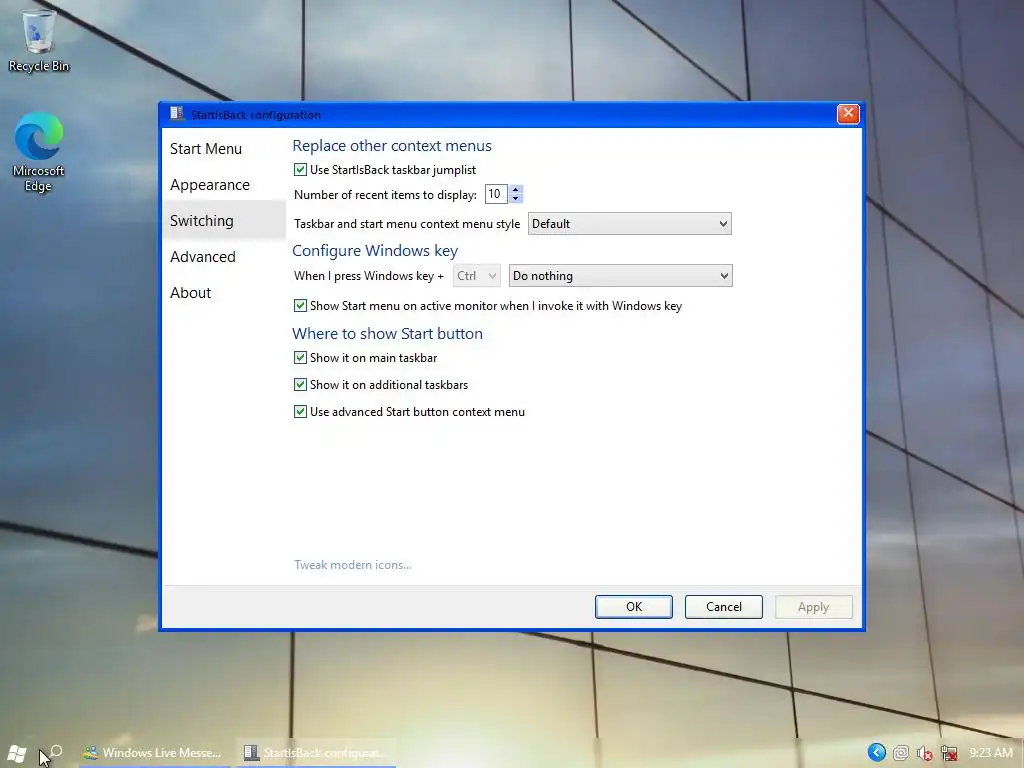Image resolution: width=1024 pixels, height=768 pixels.
Task: Toggle Show Start menu on active monitor
Action: (x=300, y=306)
